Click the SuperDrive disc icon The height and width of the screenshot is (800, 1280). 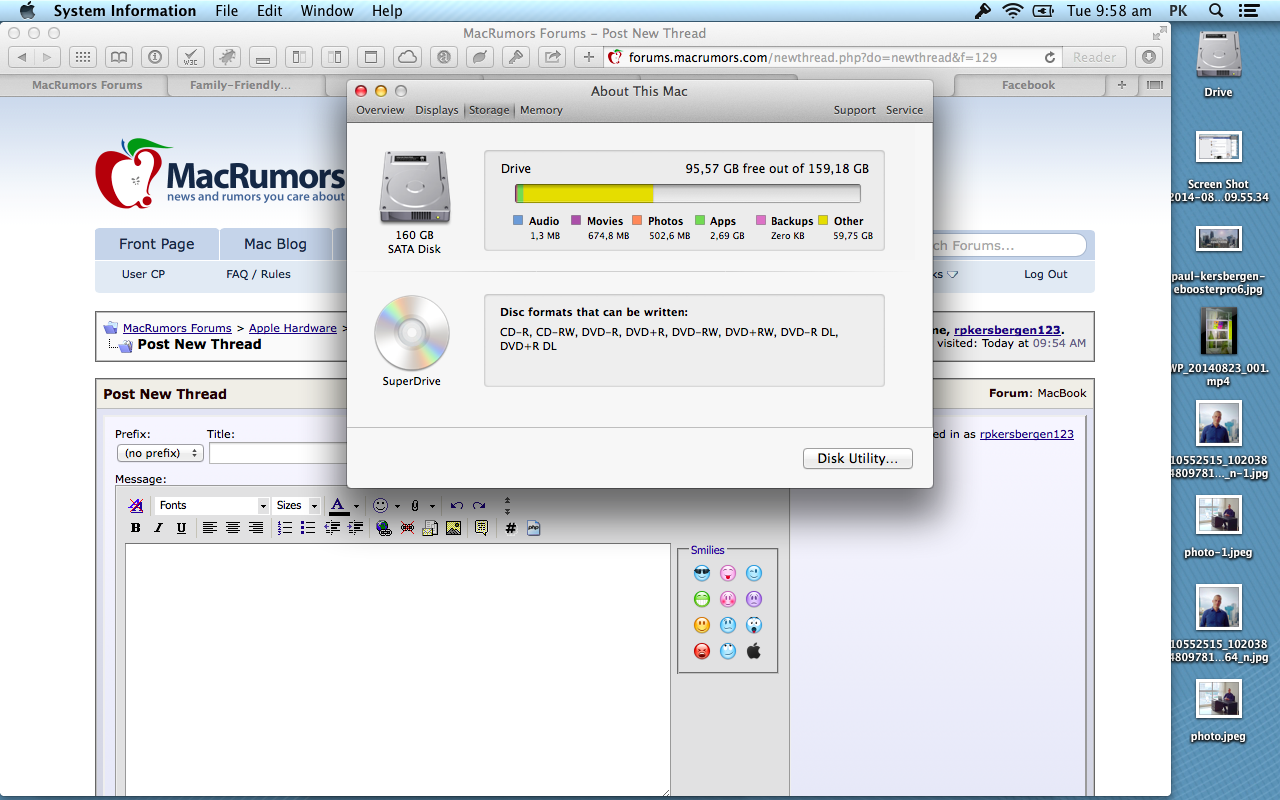(x=412, y=333)
